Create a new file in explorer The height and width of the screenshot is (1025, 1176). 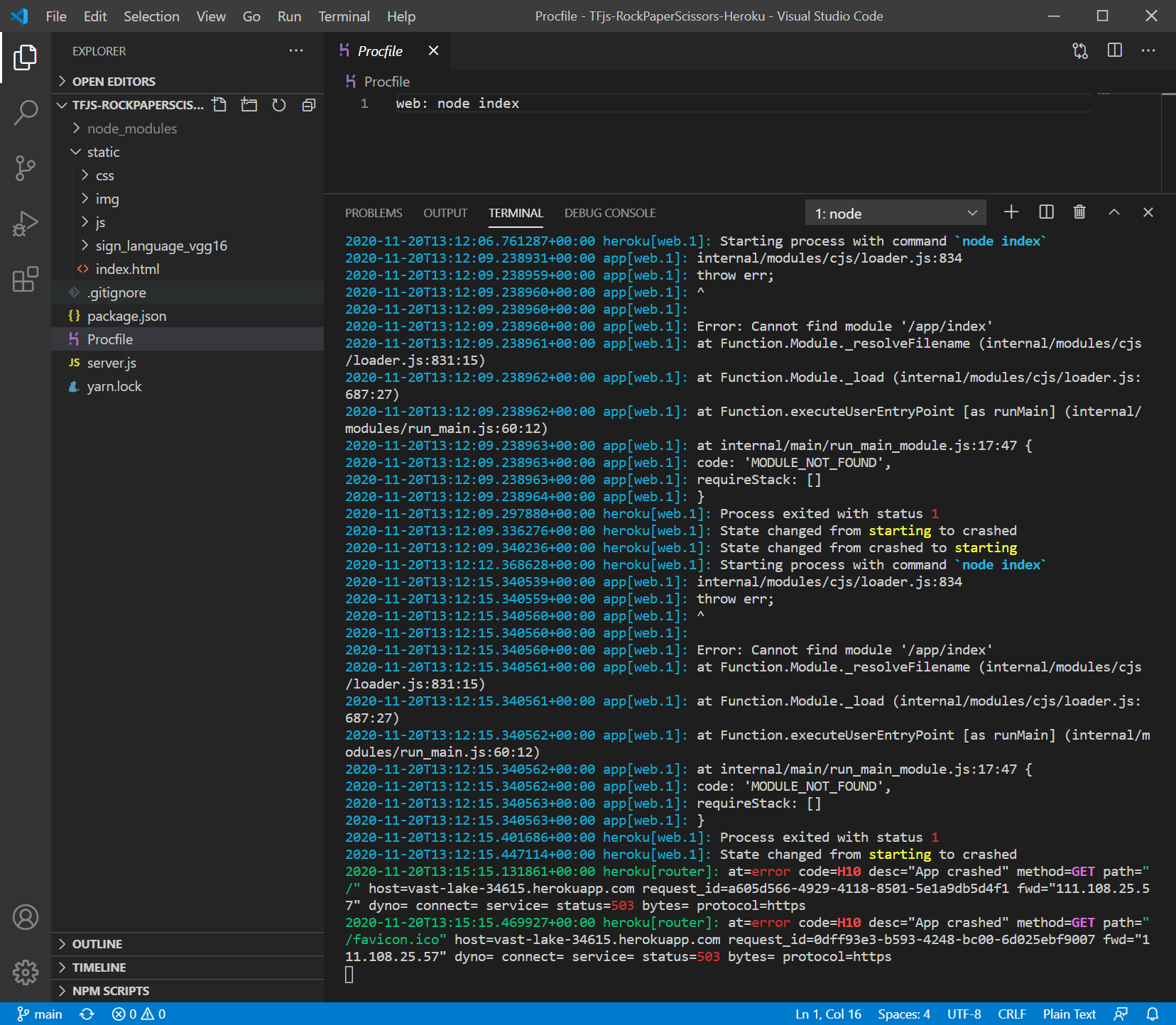(219, 105)
